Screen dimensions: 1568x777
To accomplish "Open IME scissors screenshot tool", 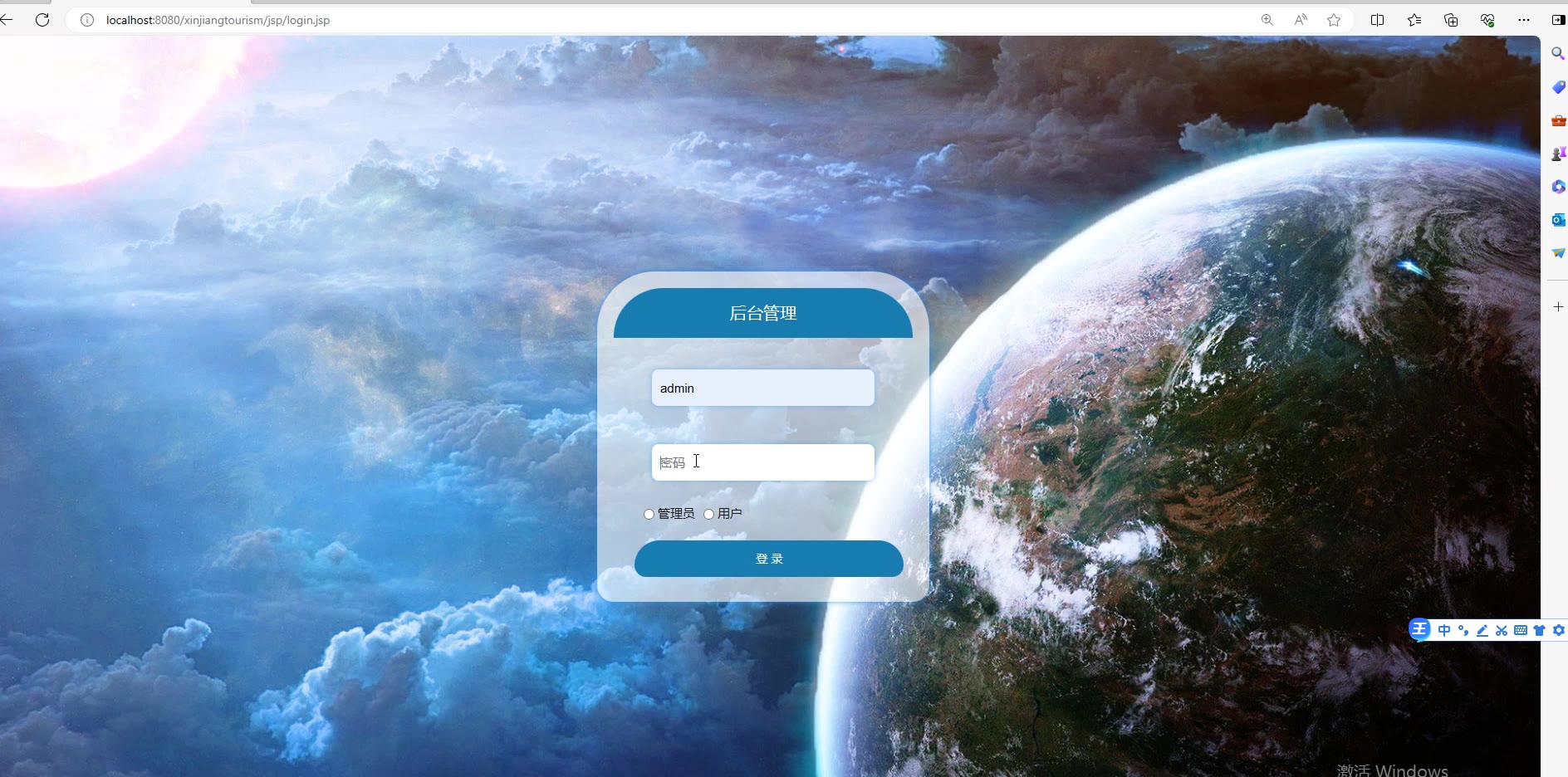I will tap(1502, 630).
